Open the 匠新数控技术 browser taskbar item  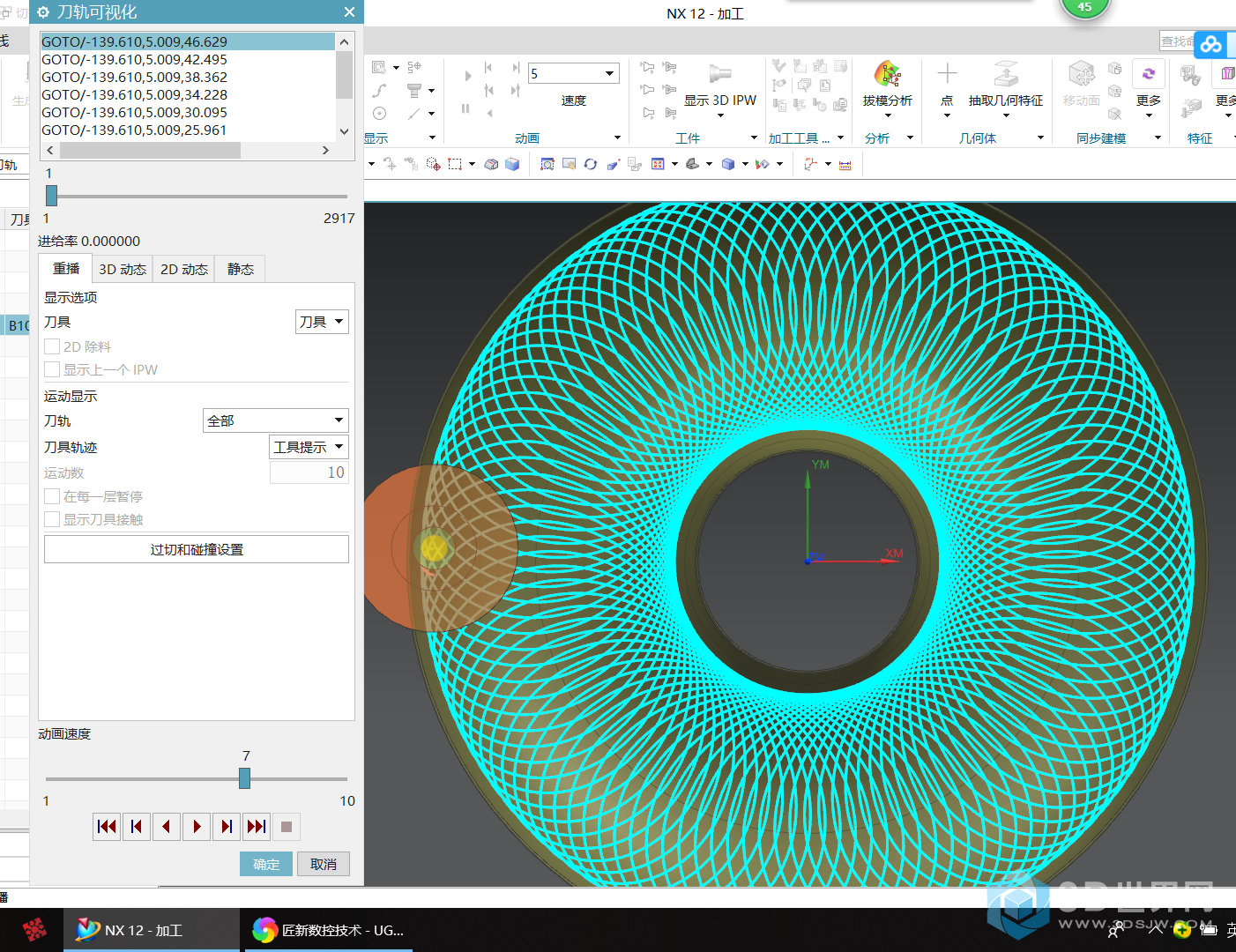point(328,930)
